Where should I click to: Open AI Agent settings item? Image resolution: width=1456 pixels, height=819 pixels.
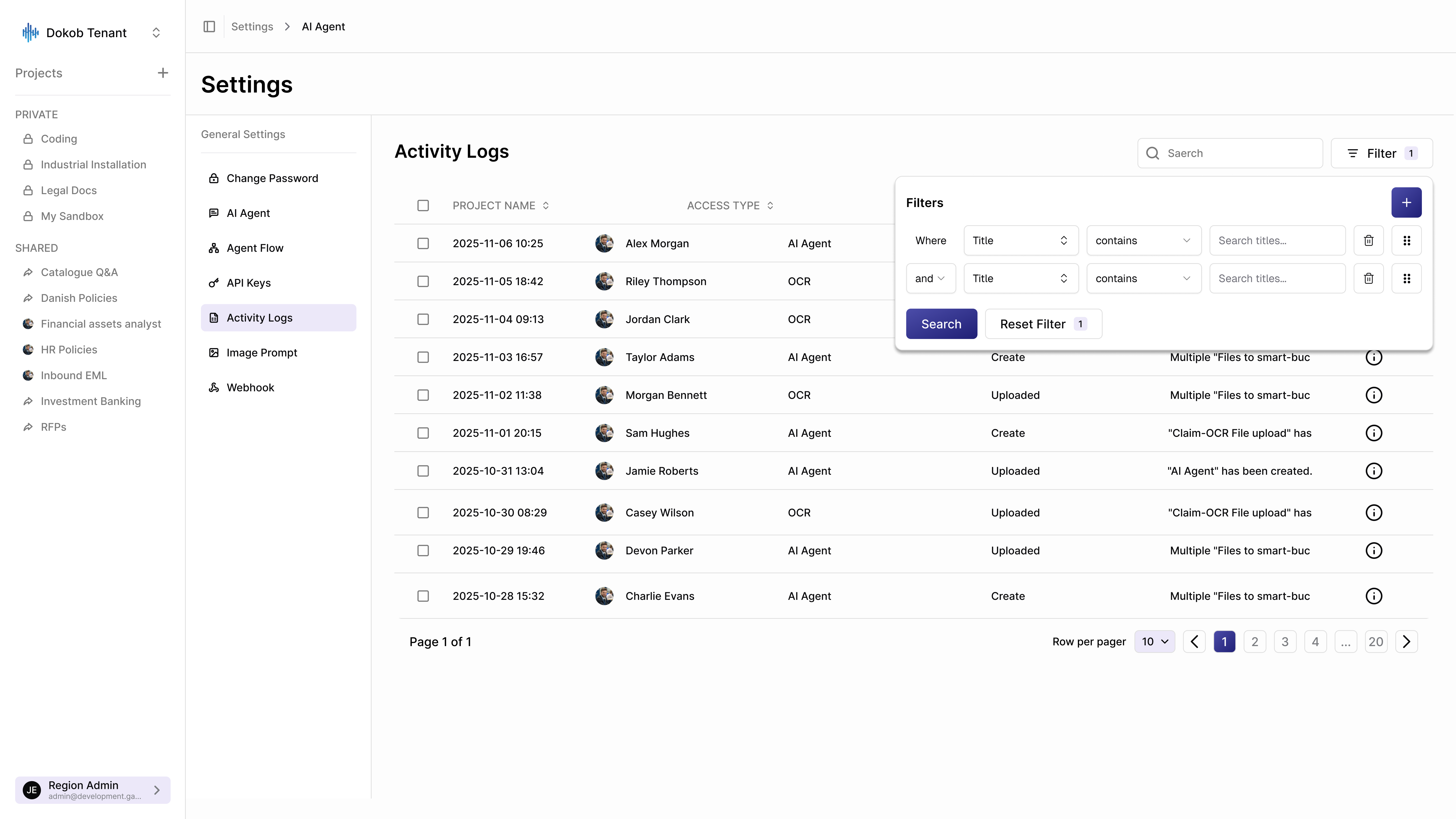point(278,213)
